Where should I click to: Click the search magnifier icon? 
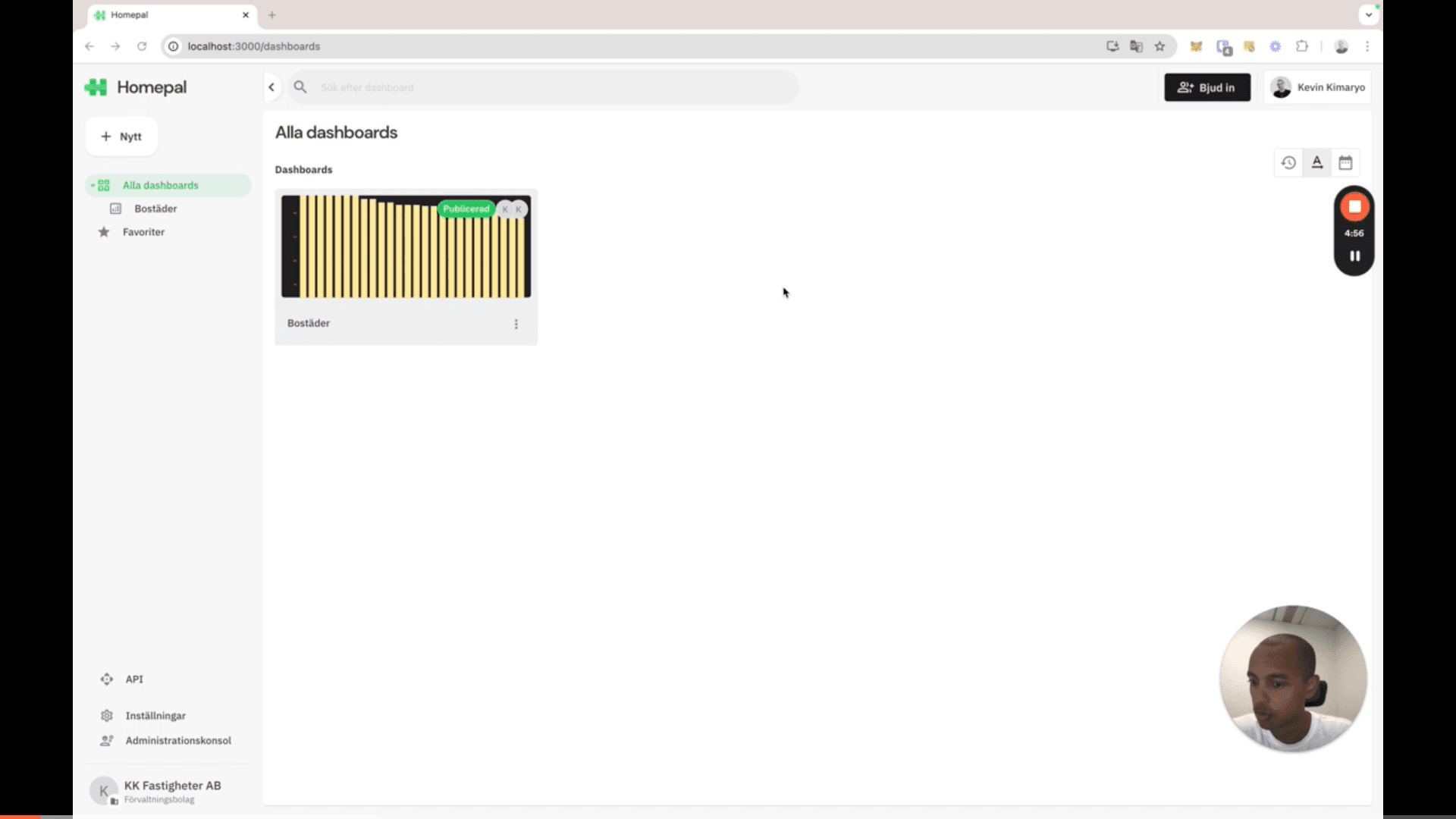(300, 87)
